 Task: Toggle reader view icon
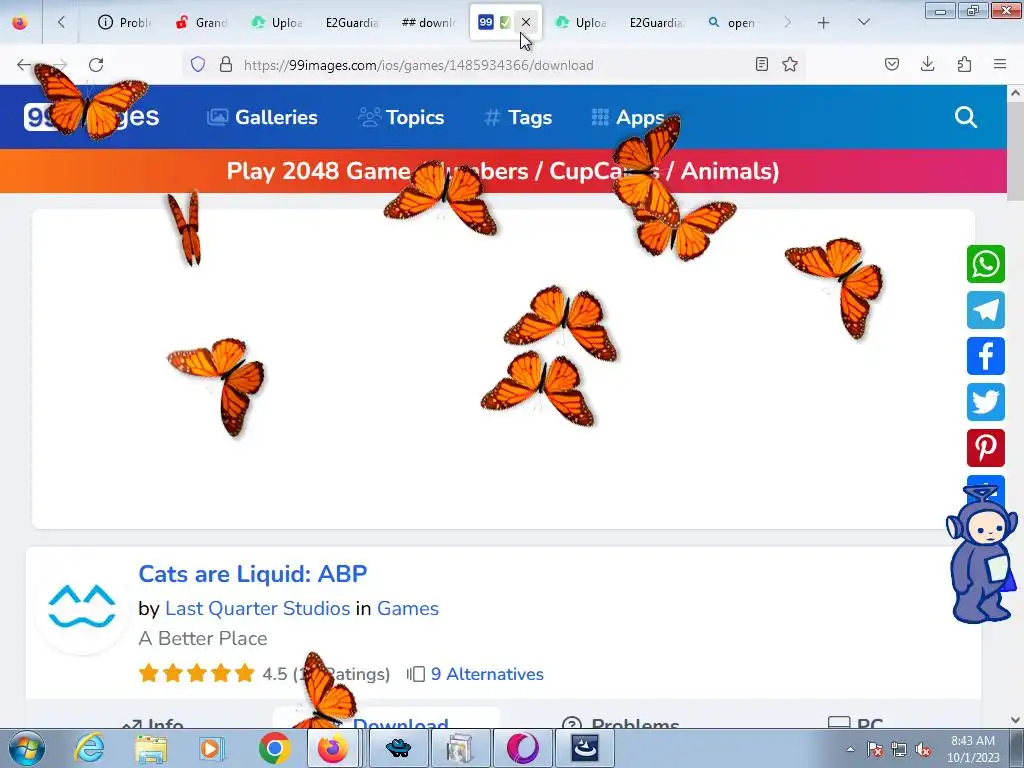pos(761,64)
